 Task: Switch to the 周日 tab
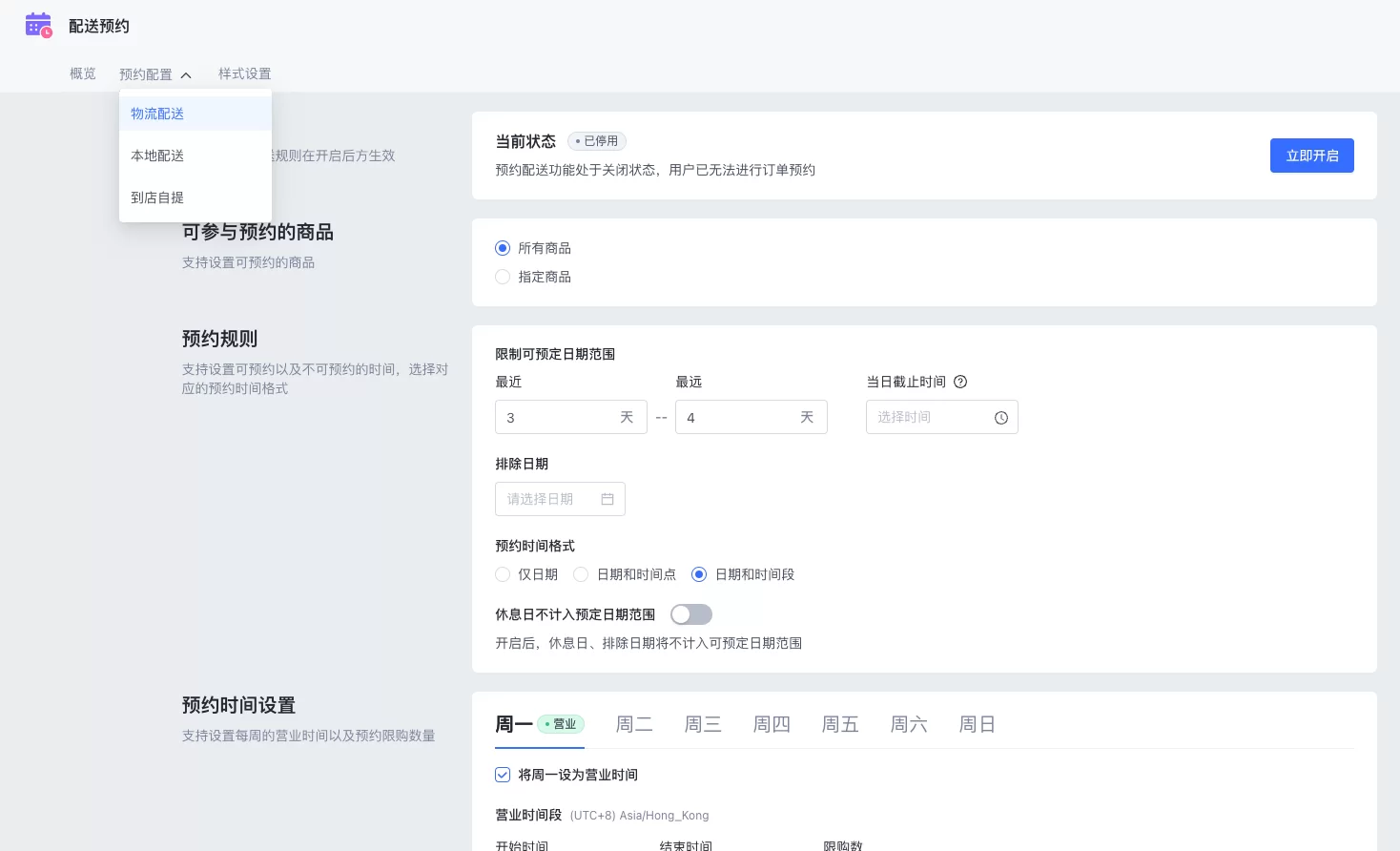pyautogui.click(x=977, y=724)
